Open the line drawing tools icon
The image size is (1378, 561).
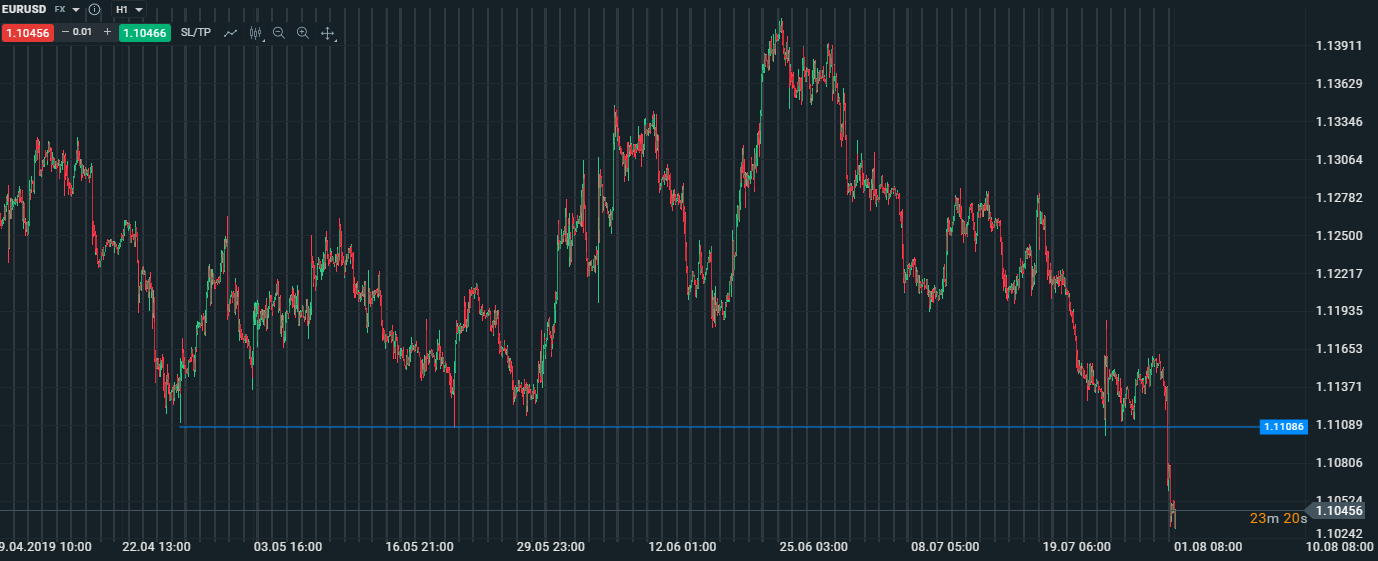231,33
